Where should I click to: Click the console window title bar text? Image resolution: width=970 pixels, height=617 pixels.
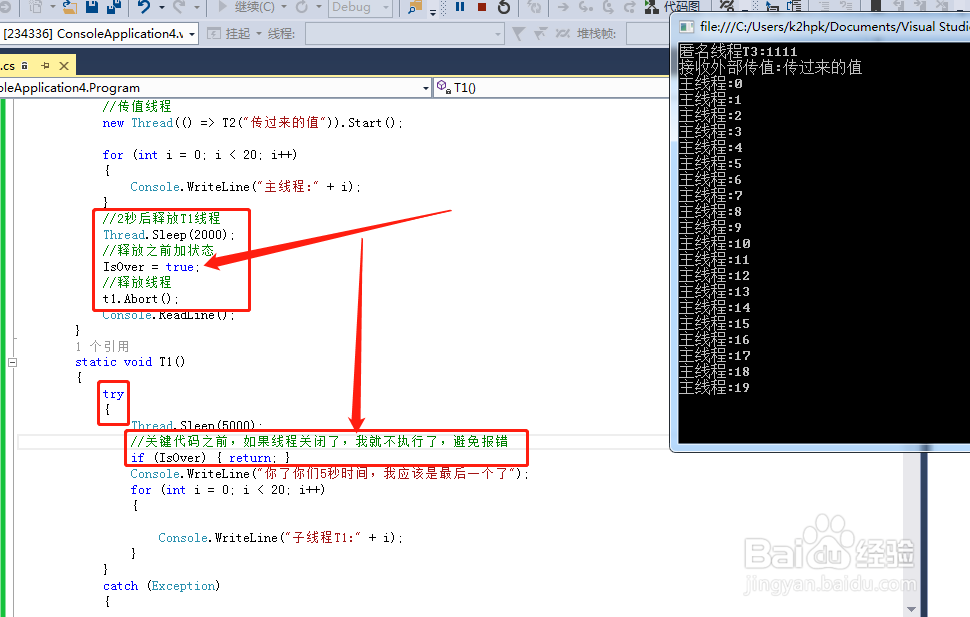tap(834, 27)
